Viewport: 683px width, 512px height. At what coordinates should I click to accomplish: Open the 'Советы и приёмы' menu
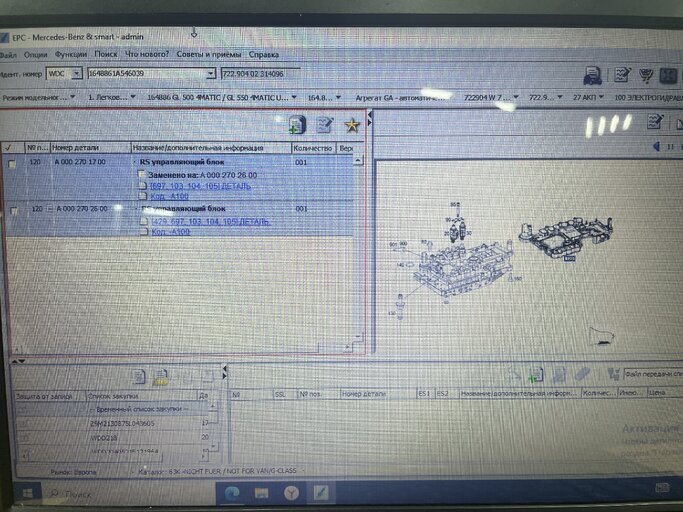click(209, 54)
